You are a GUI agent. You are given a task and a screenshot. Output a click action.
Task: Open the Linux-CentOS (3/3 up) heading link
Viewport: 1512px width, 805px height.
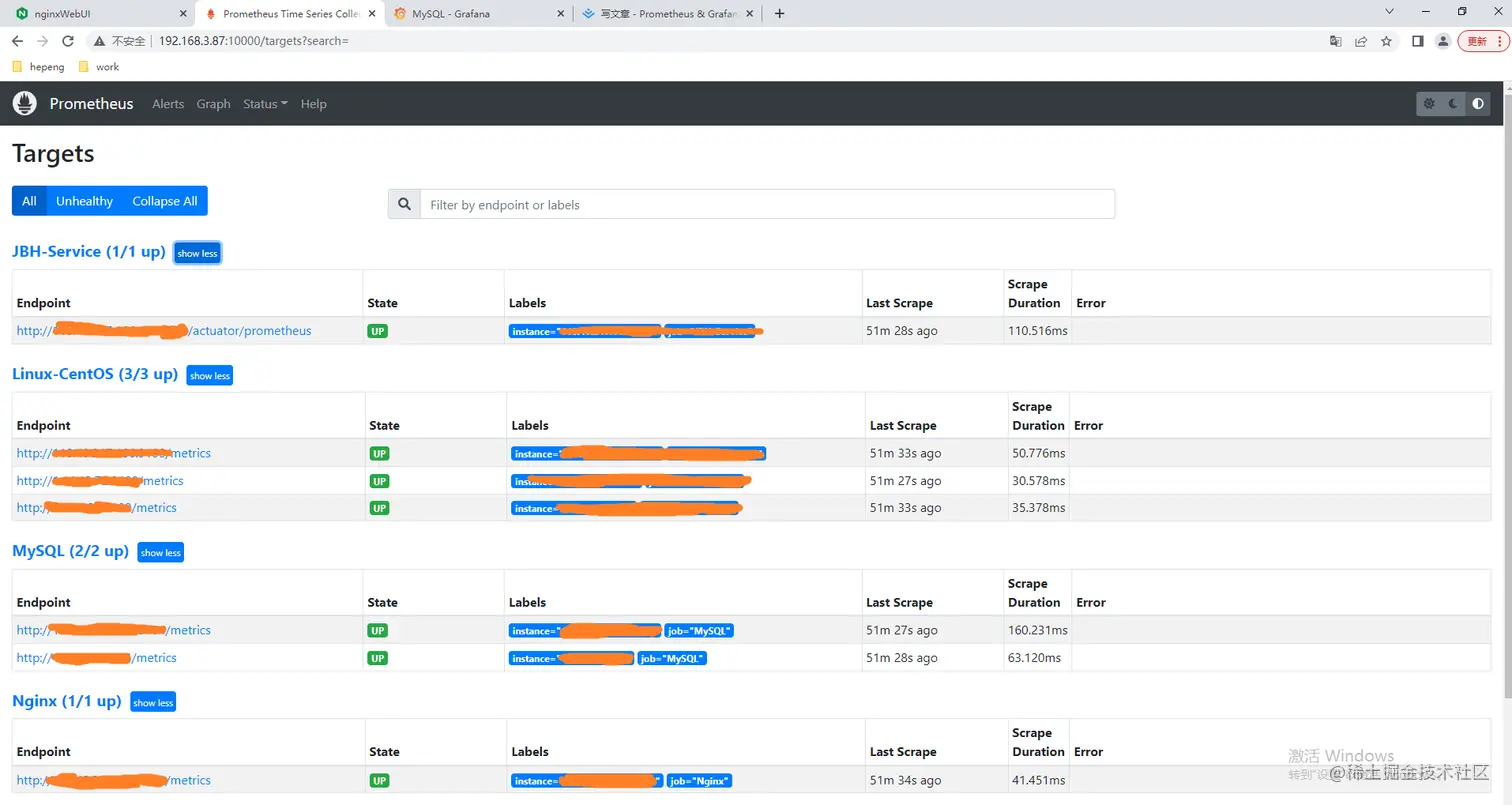(95, 375)
